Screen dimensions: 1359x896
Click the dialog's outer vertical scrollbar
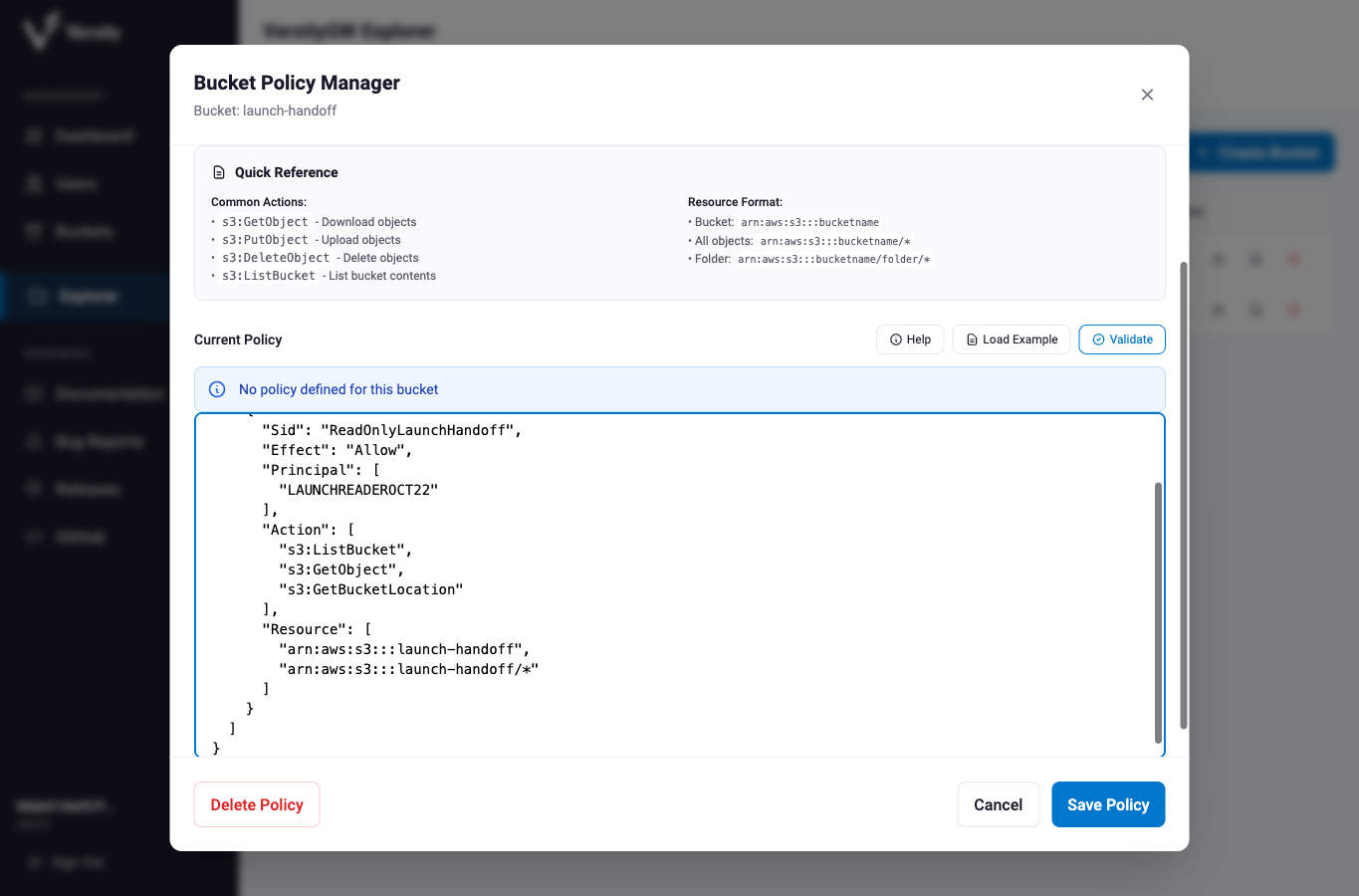point(1183,495)
